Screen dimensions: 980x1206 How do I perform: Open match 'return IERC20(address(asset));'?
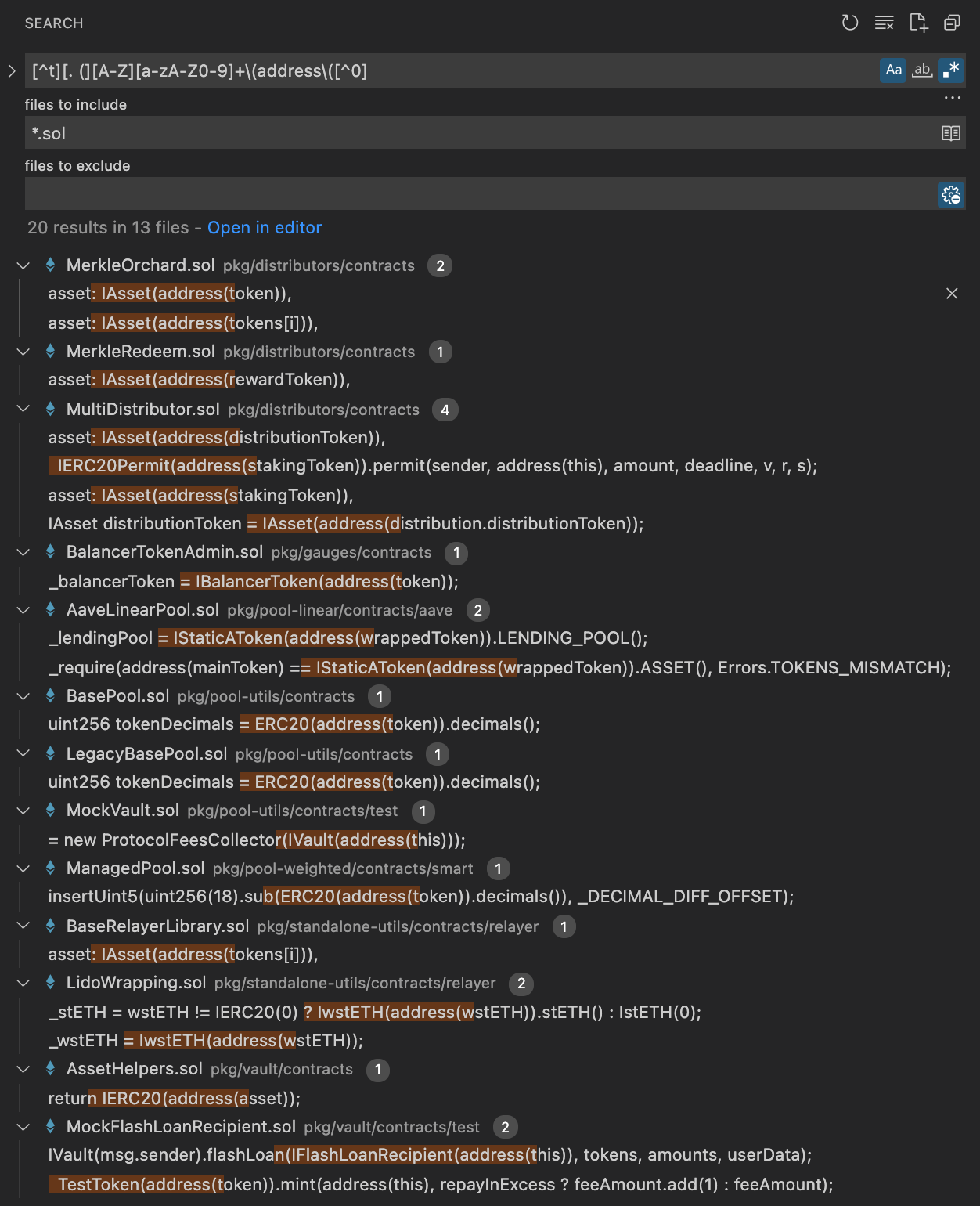click(x=175, y=1099)
